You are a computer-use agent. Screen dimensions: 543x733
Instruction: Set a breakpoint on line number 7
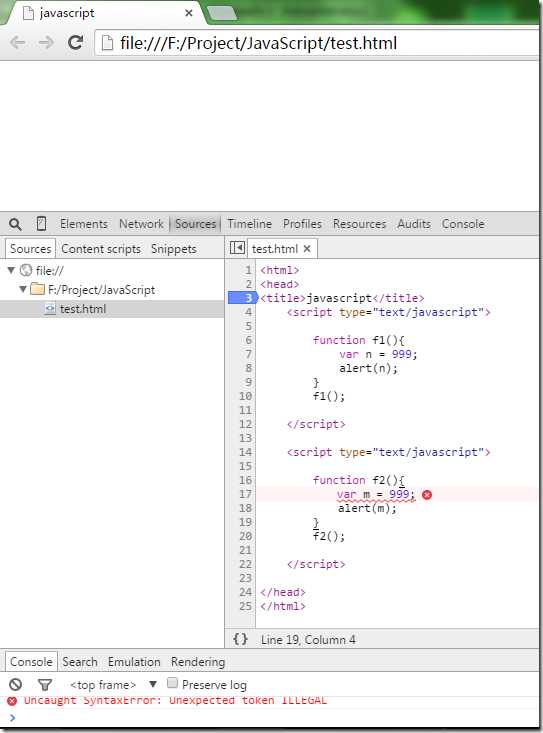point(249,354)
